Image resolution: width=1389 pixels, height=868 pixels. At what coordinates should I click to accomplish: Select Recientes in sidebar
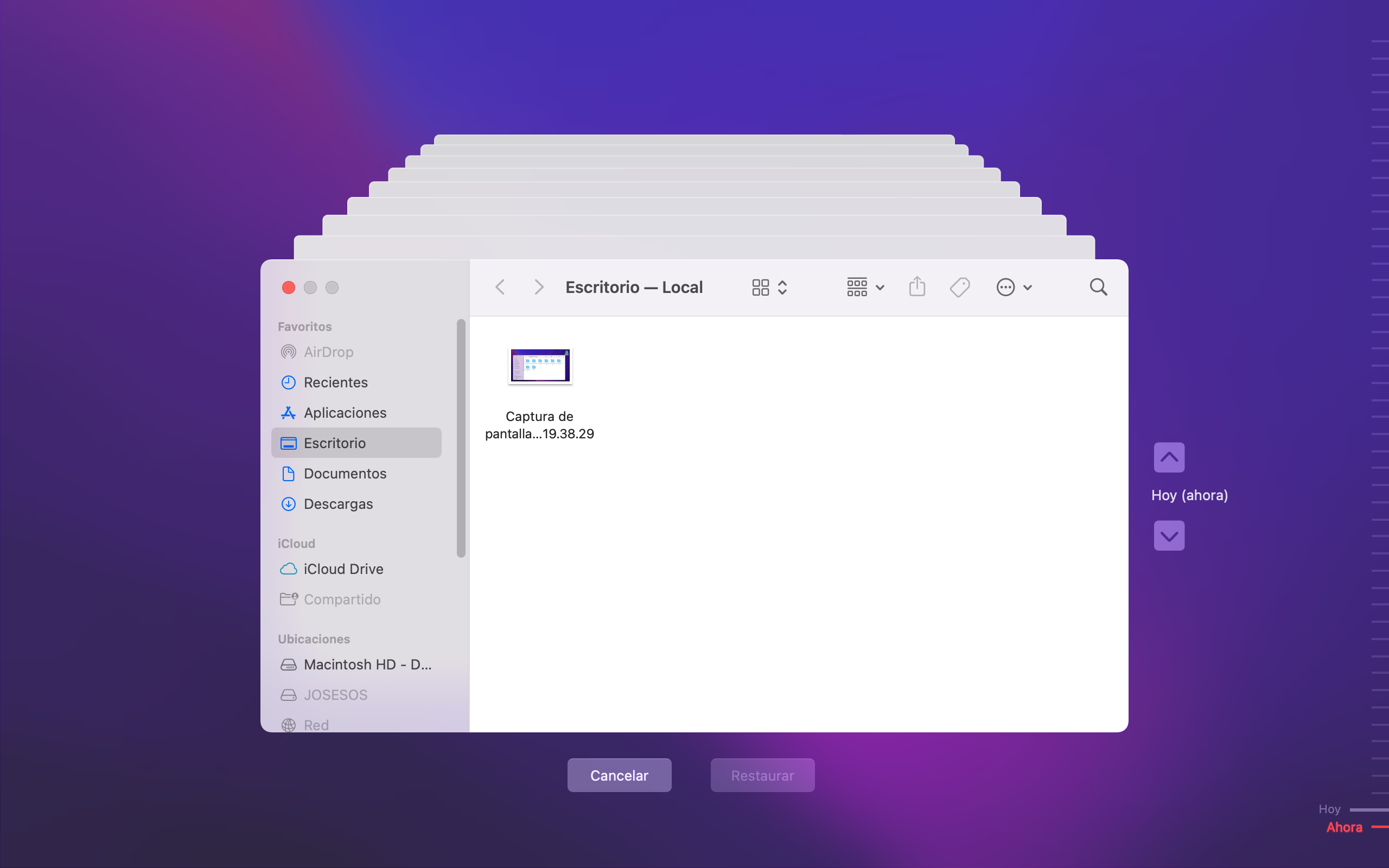[x=335, y=382]
